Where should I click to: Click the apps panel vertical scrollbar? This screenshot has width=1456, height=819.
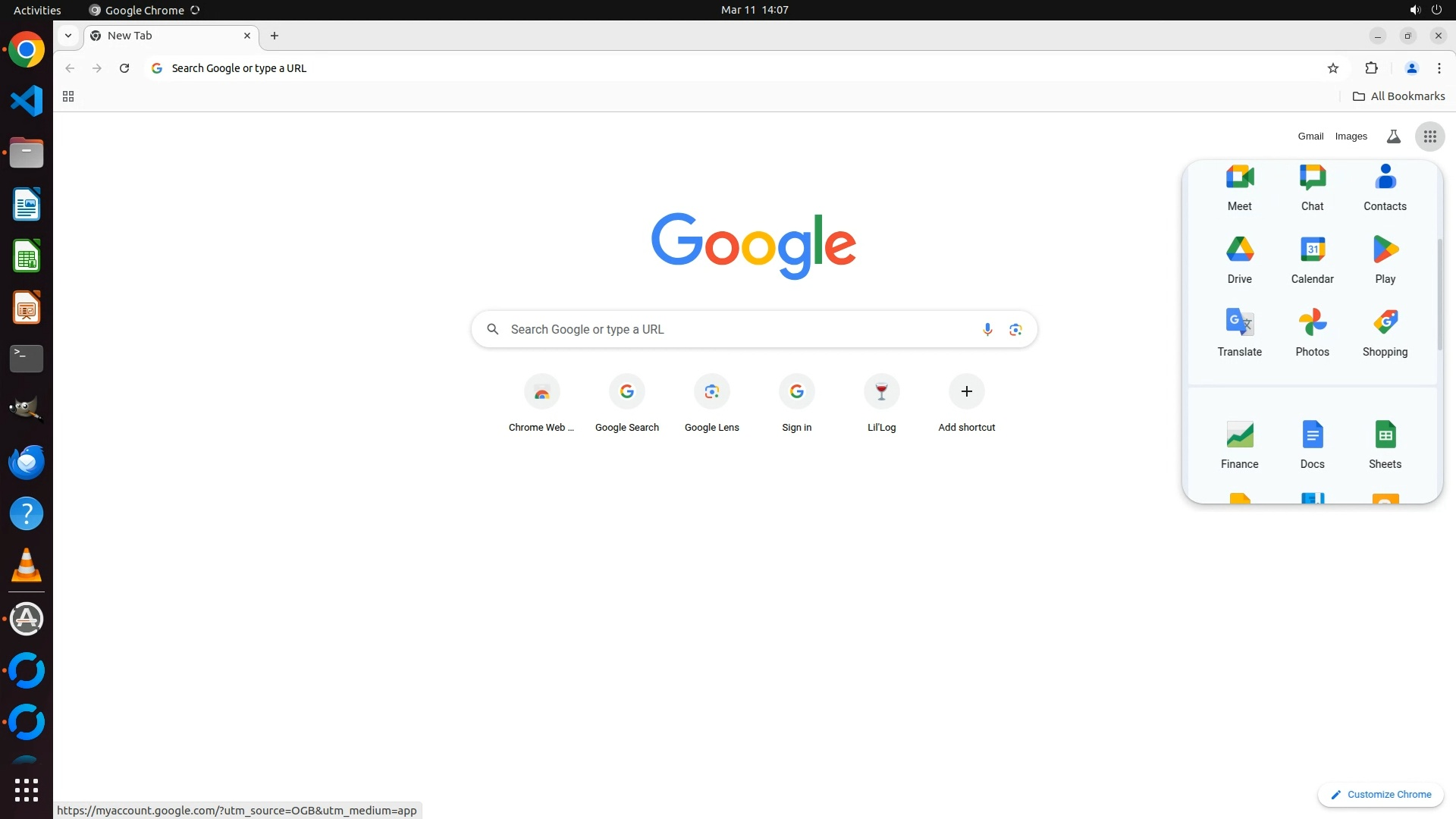click(x=1439, y=296)
